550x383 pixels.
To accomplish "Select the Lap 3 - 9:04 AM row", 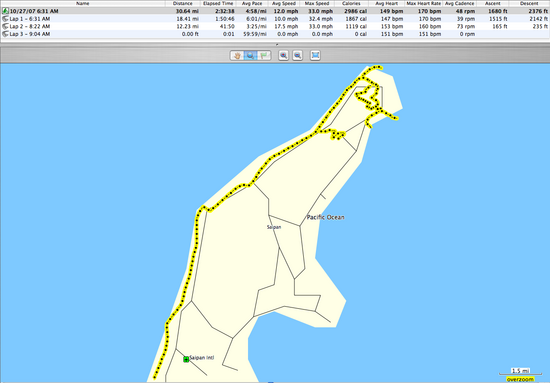I will 275,34.
